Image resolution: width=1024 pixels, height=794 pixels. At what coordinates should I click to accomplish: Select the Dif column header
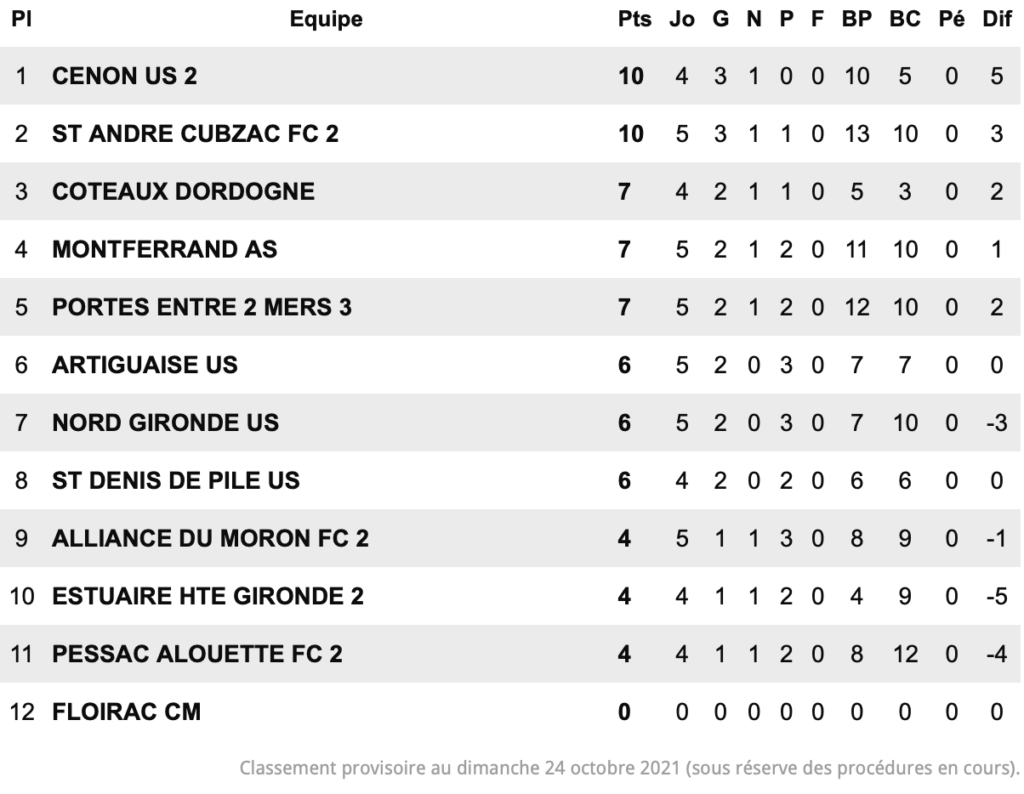point(997,19)
